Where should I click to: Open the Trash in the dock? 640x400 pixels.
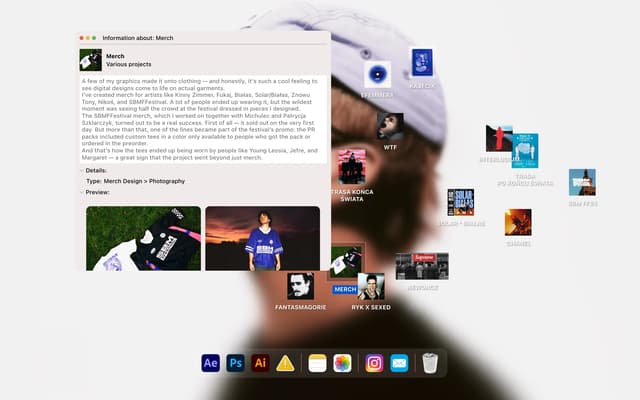tap(430, 363)
